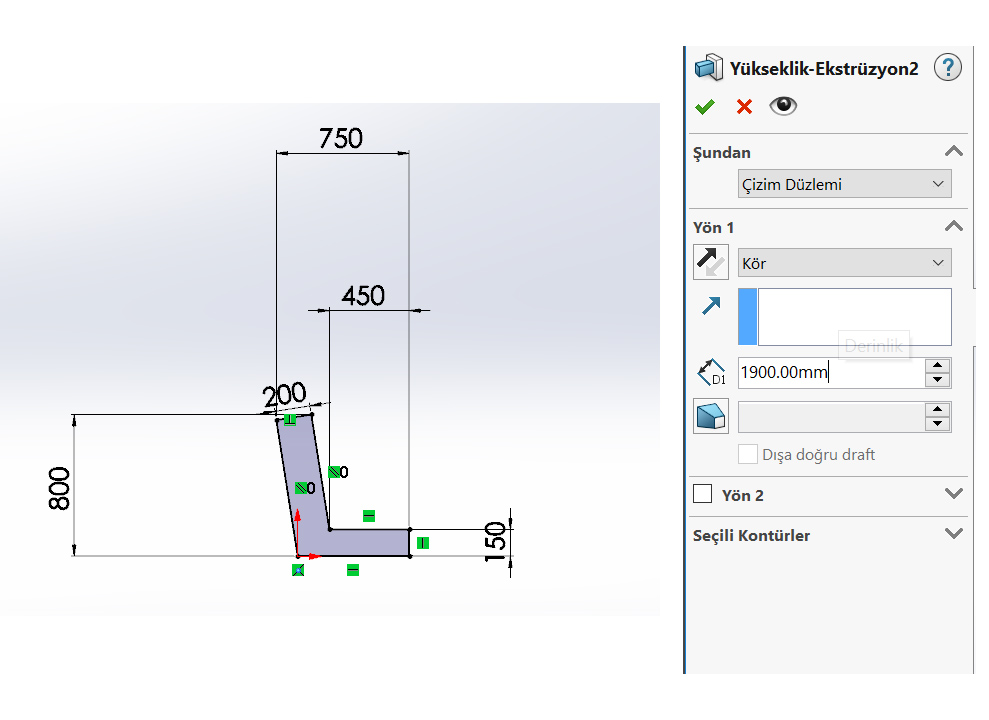Viewport: 989px width, 720px height.
Task: Click the direction vector selection box
Action: (x=845, y=316)
